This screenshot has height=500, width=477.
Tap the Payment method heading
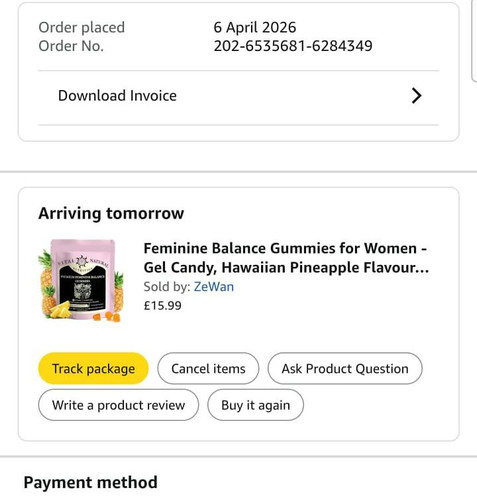(90, 482)
